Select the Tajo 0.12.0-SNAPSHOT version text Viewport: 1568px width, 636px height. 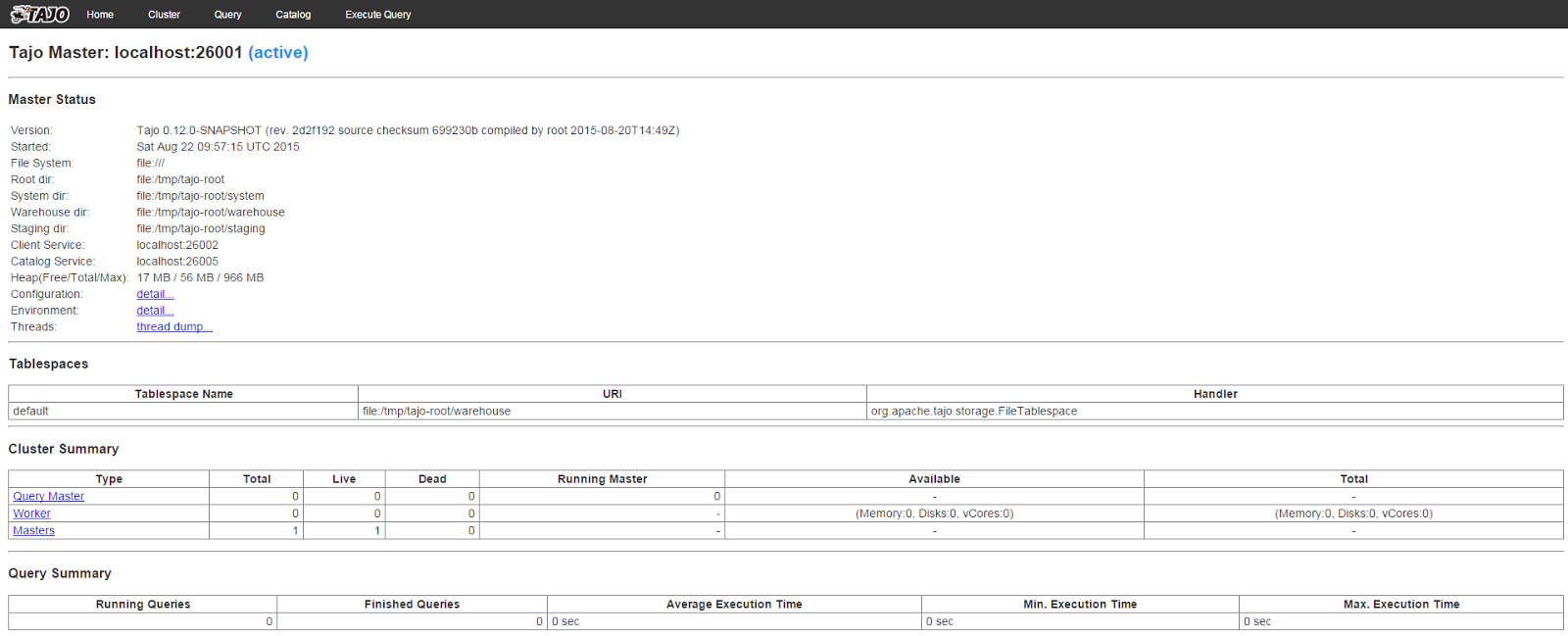pyautogui.click(x=408, y=130)
